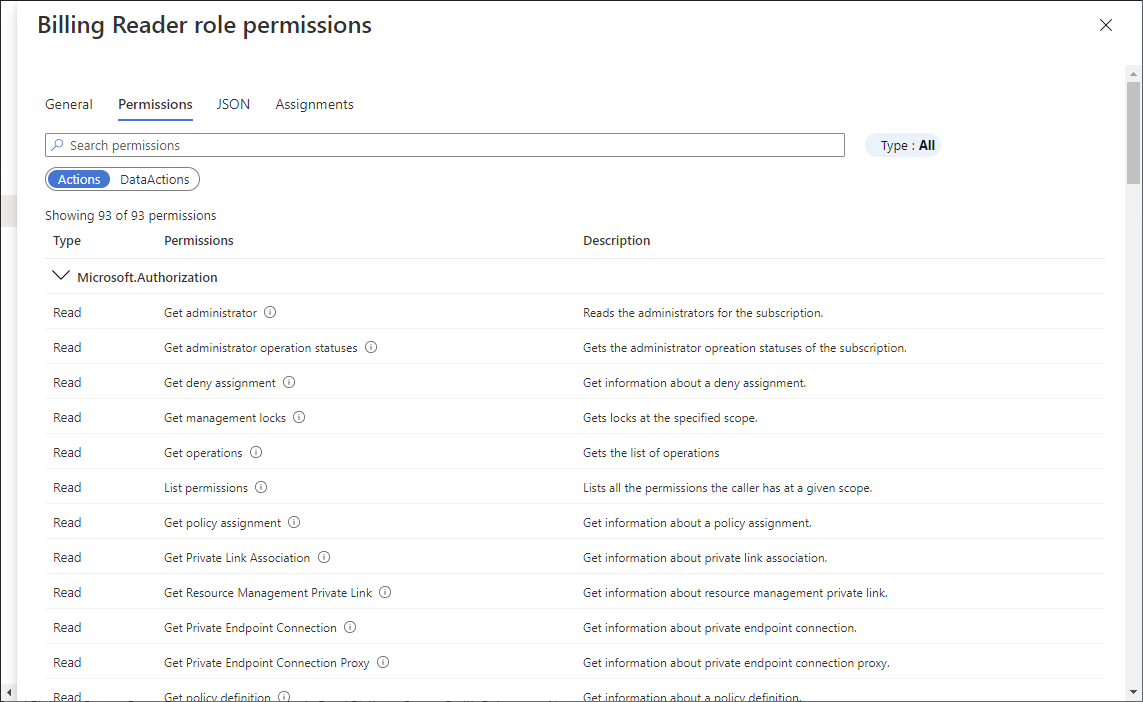Click 'Get Private Link Association' permission name
Viewport: 1143px width, 702px height.
tap(237, 558)
